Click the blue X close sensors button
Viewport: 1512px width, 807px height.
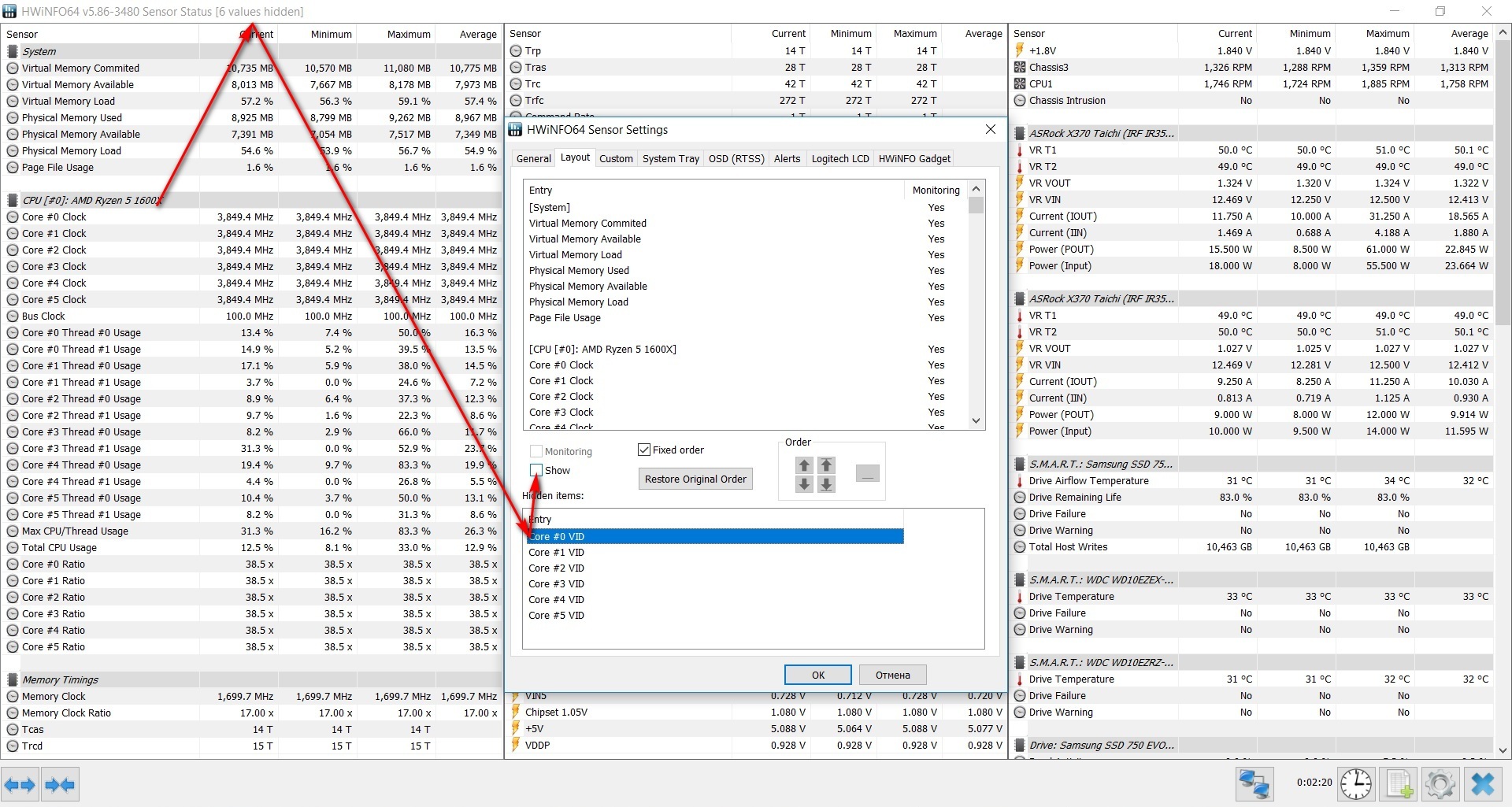(1482, 784)
